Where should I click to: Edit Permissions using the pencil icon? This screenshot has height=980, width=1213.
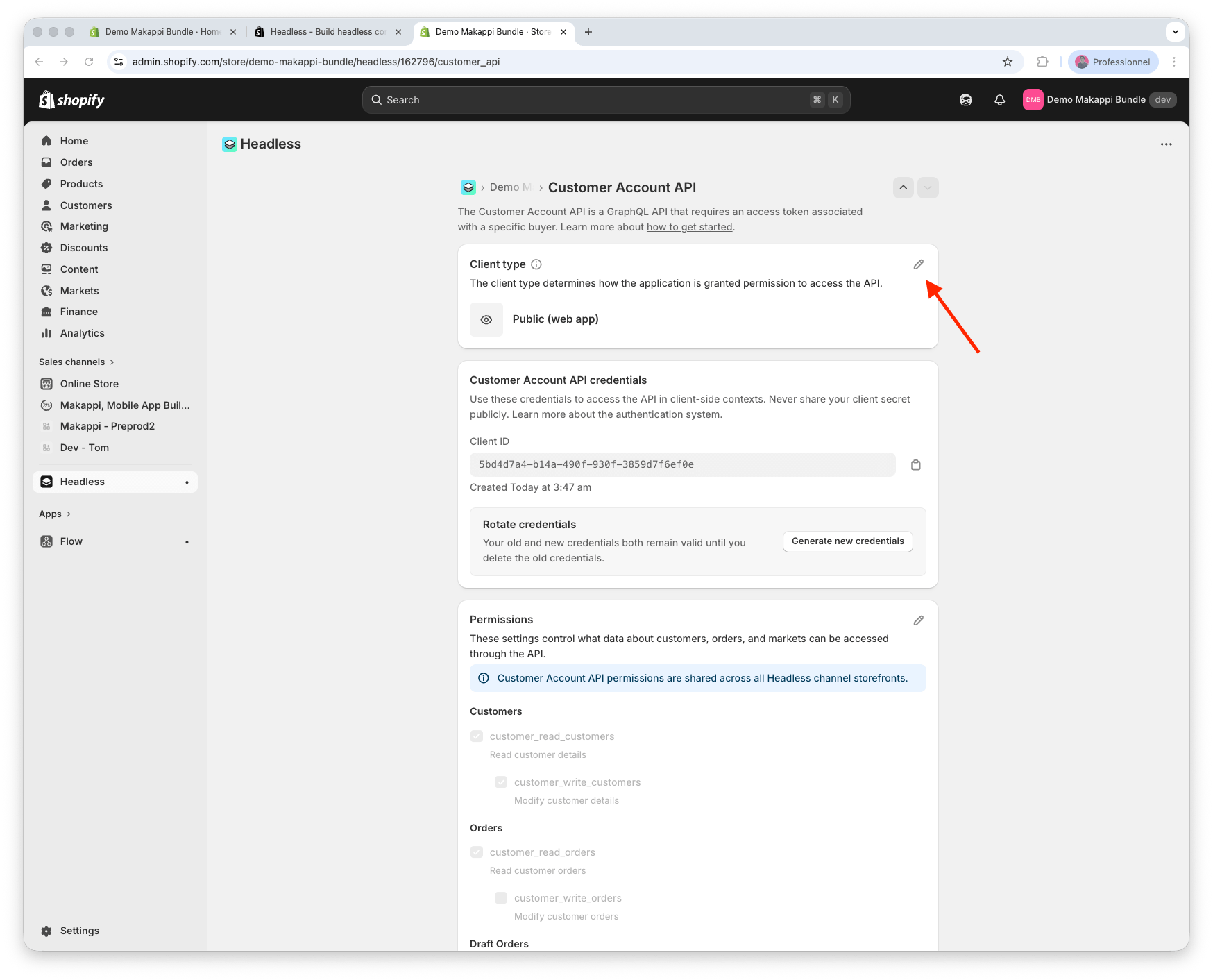[918, 620]
